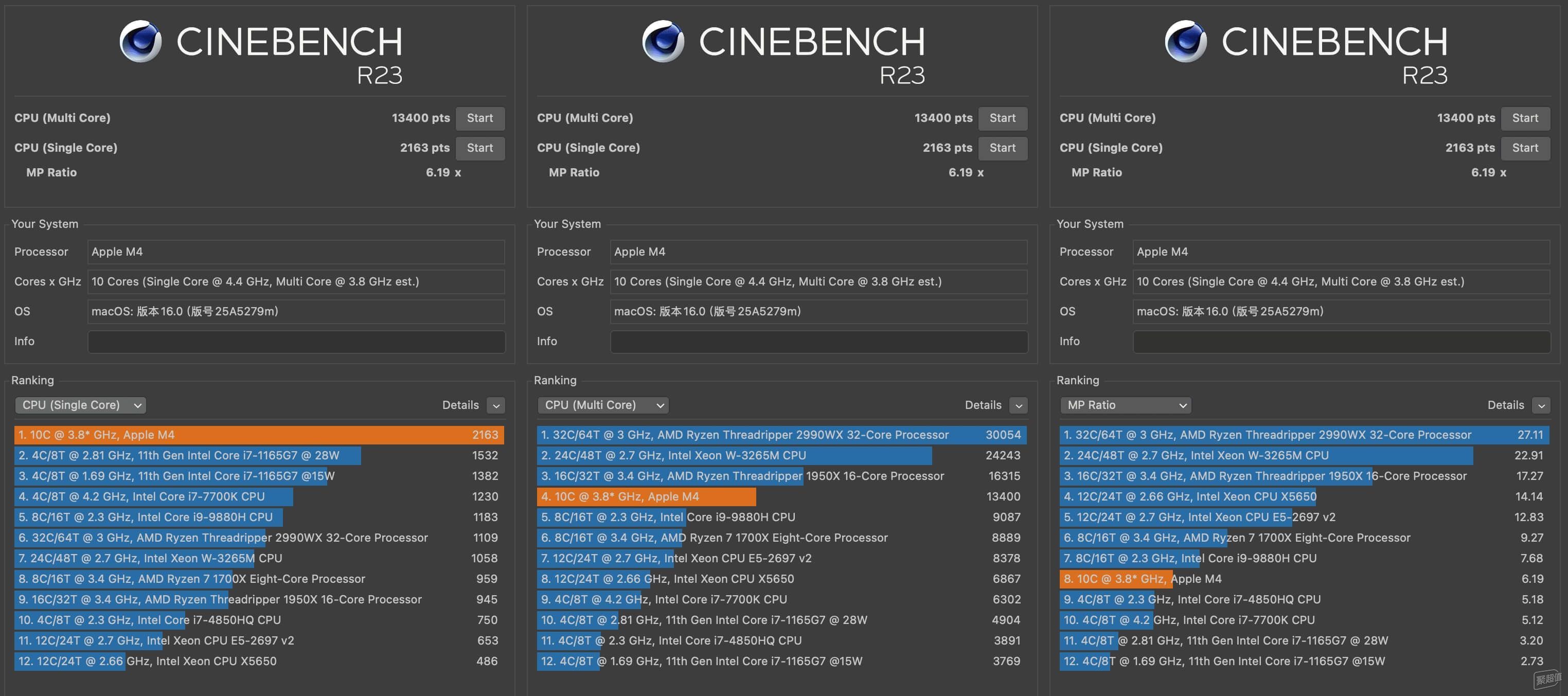The height and width of the screenshot is (696, 1568).
Task: Select Threadripper 2990WX row scoring 1109
Action: (259, 538)
